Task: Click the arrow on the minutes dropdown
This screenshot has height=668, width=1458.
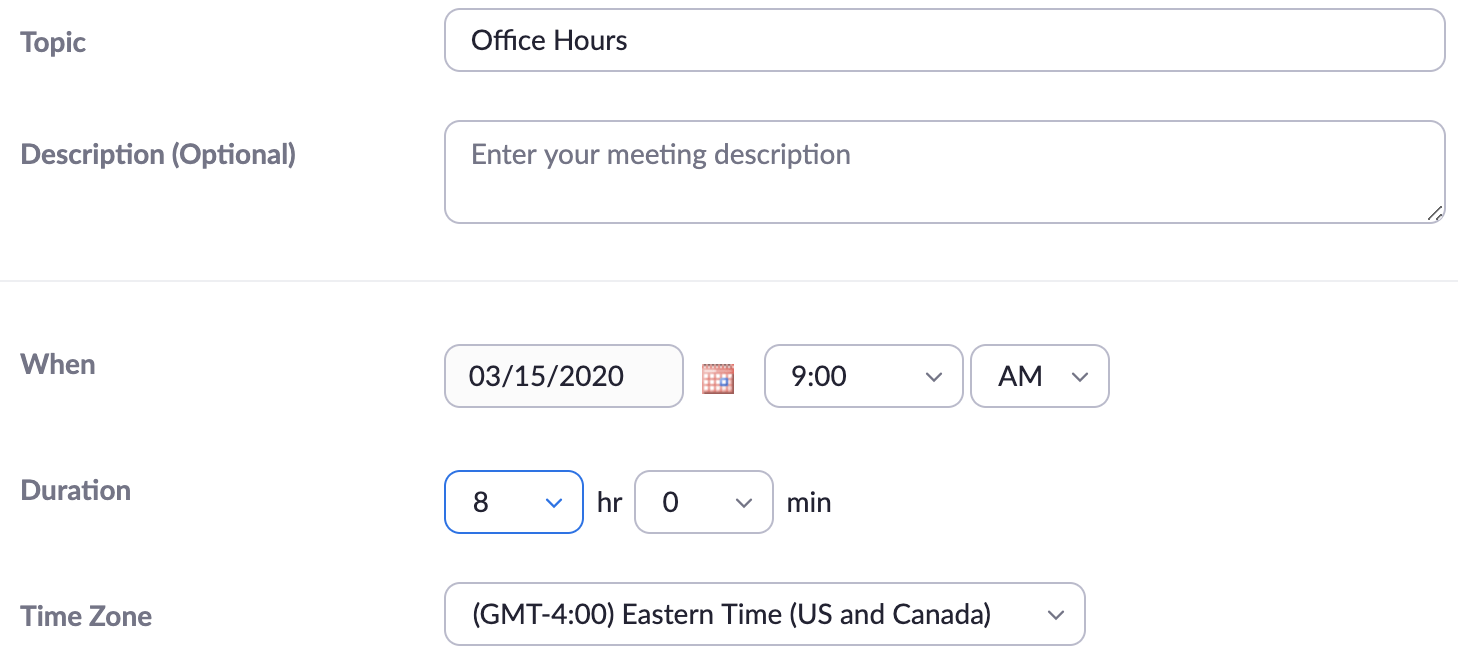Action: point(743,503)
